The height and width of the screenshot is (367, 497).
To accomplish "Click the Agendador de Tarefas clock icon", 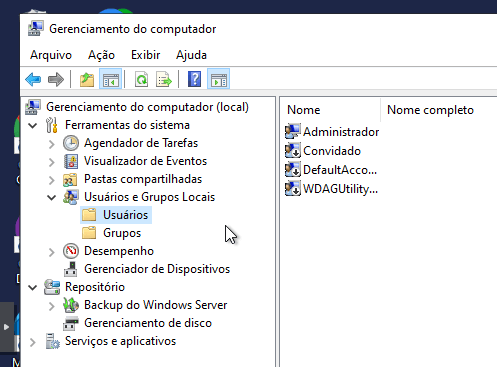I will pos(71,143).
